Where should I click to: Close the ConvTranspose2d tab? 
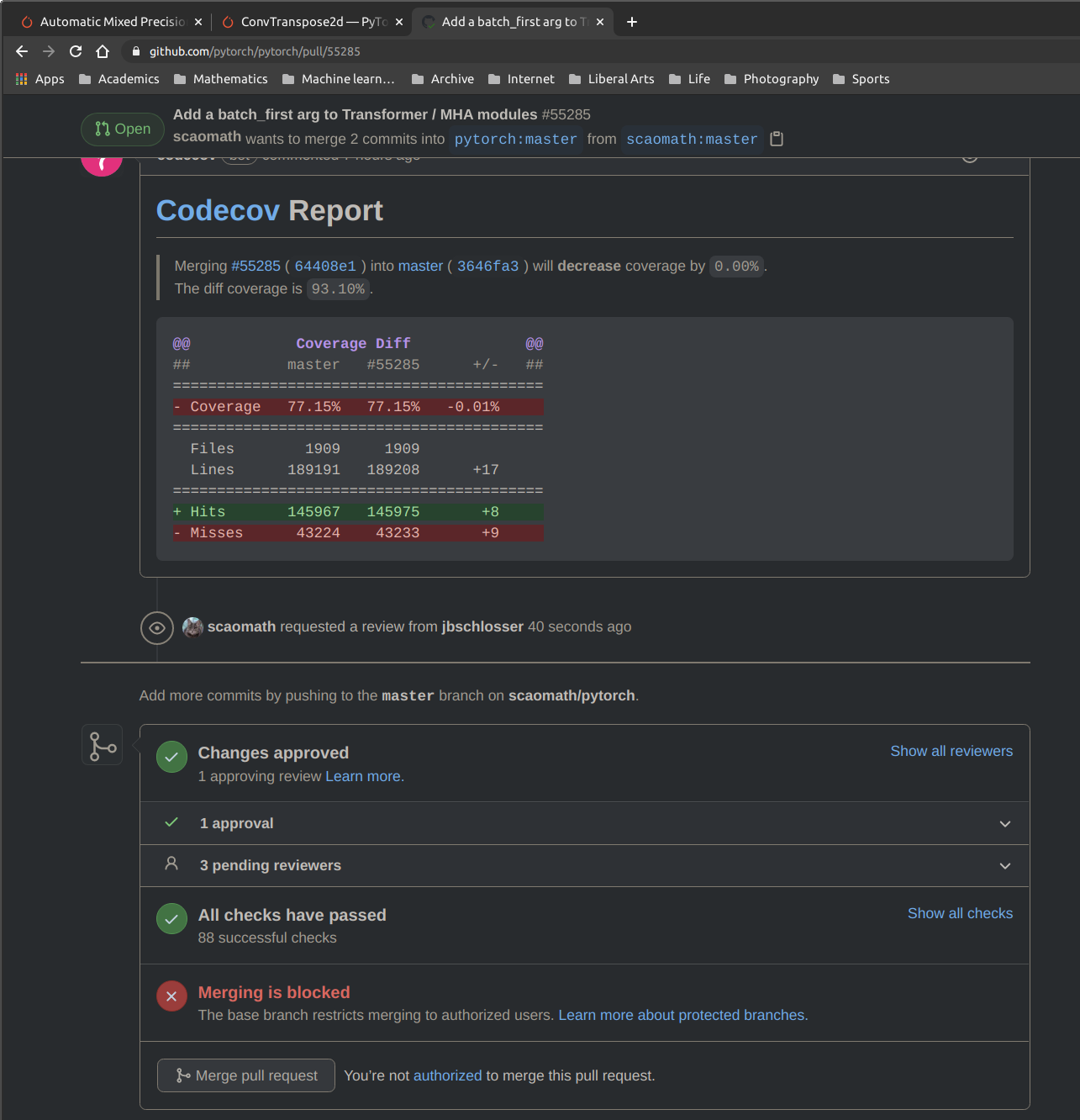[x=399, y=22]
